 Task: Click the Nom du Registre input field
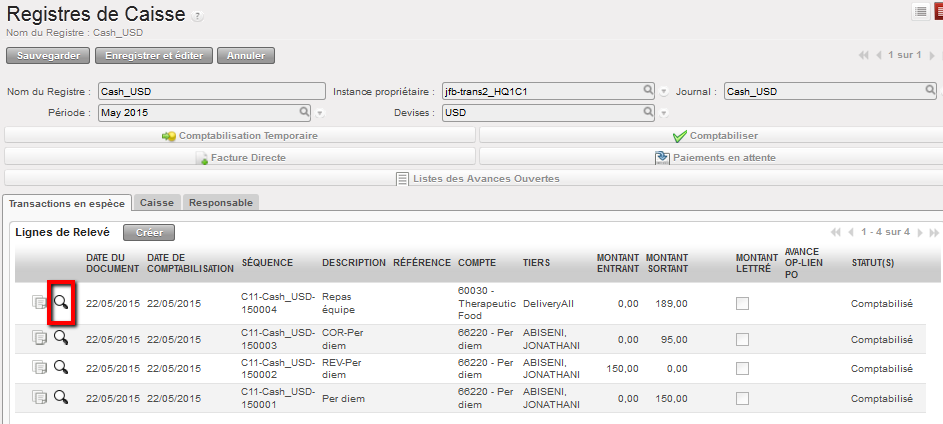[x=211, y=91]
